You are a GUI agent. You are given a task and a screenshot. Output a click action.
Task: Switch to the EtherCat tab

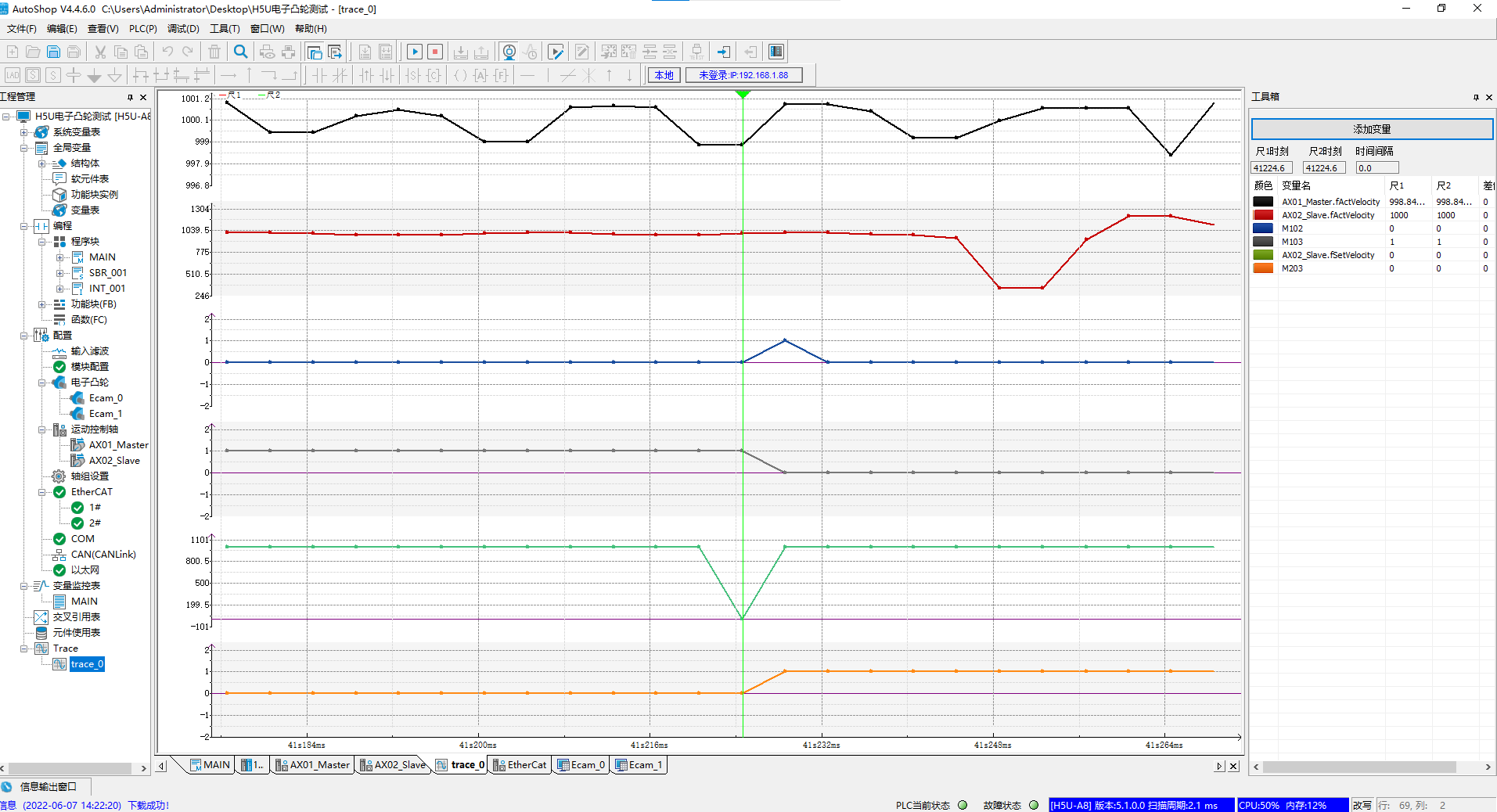(520, 765)
